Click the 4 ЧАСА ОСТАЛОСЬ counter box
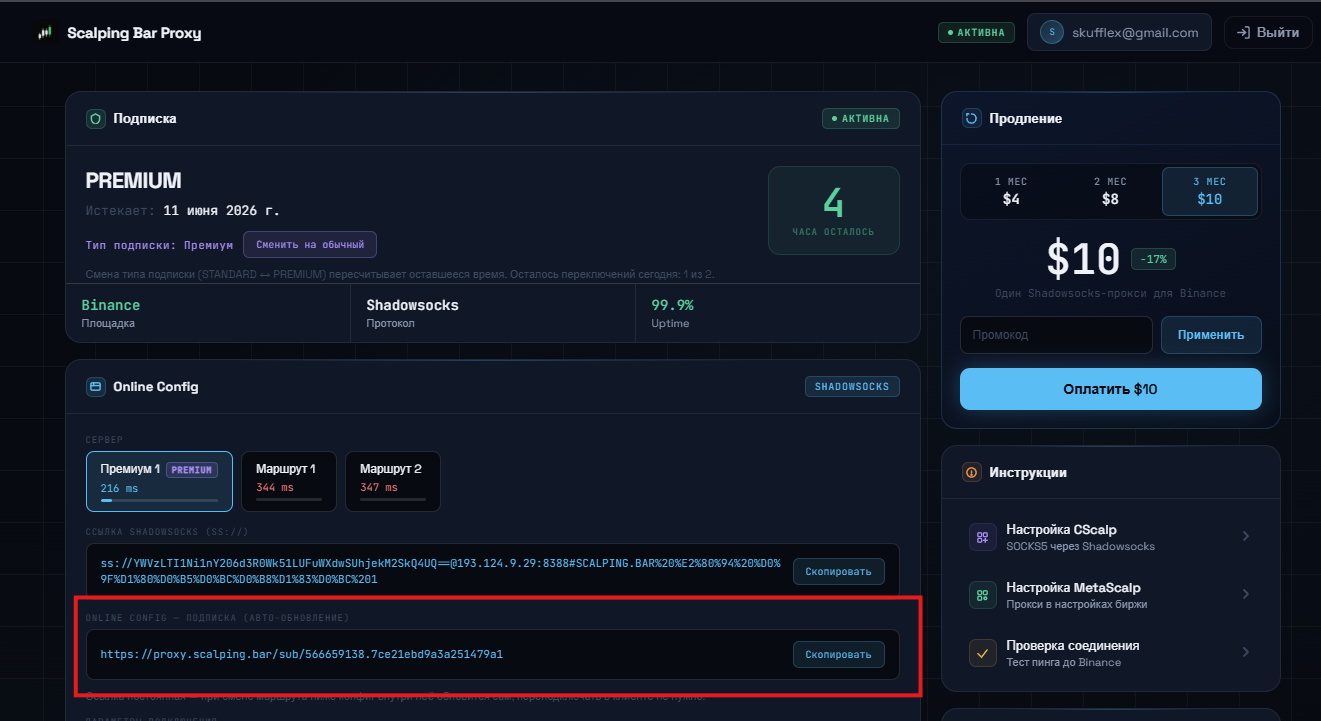The width and height of the screenshot is (1321, 721). 833,210
